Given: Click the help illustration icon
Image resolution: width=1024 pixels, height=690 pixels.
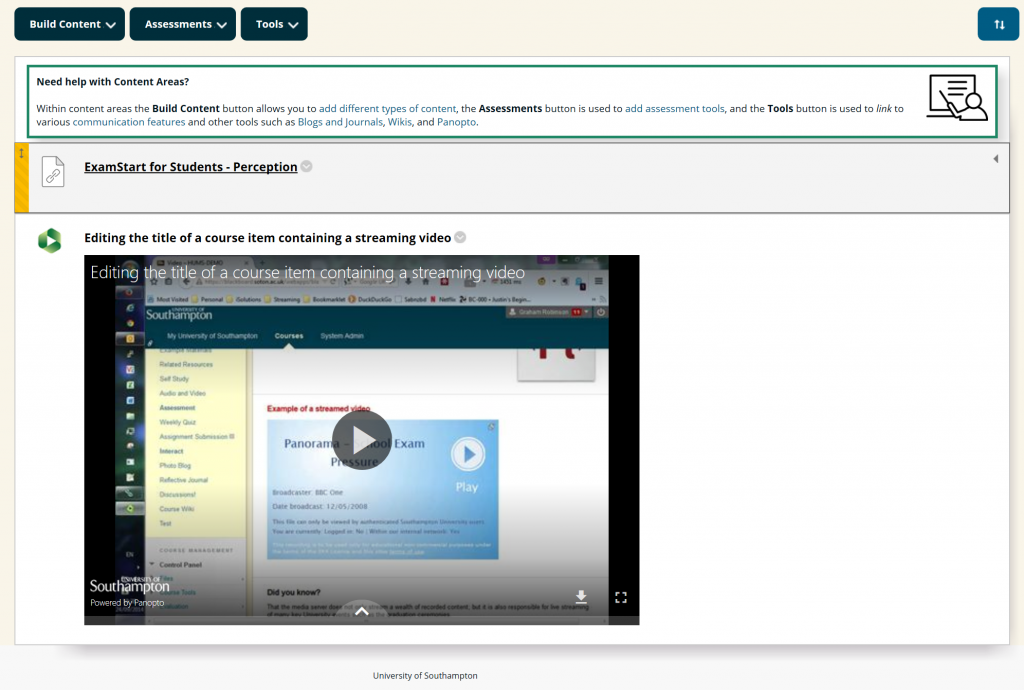Looking at the screenshot, I should (x=957, y=97).
